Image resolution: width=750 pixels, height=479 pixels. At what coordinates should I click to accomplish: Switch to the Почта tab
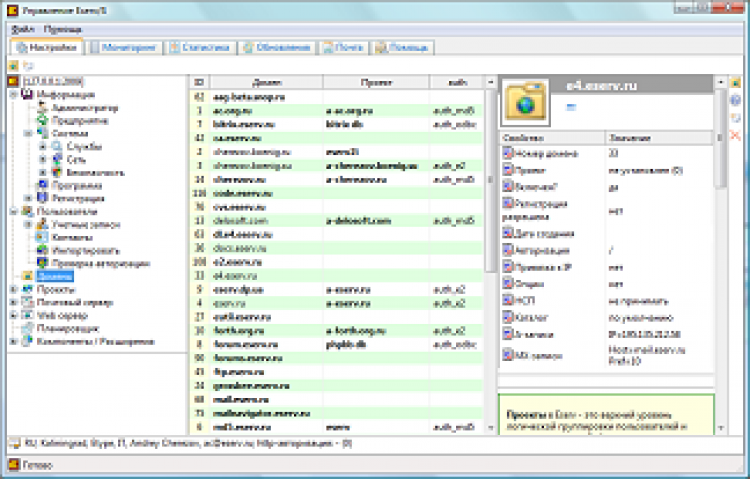click(343, 47)
